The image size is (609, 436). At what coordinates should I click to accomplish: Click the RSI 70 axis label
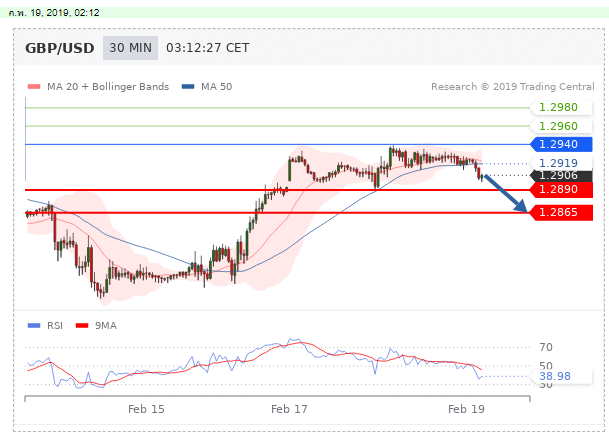(546, 347)
